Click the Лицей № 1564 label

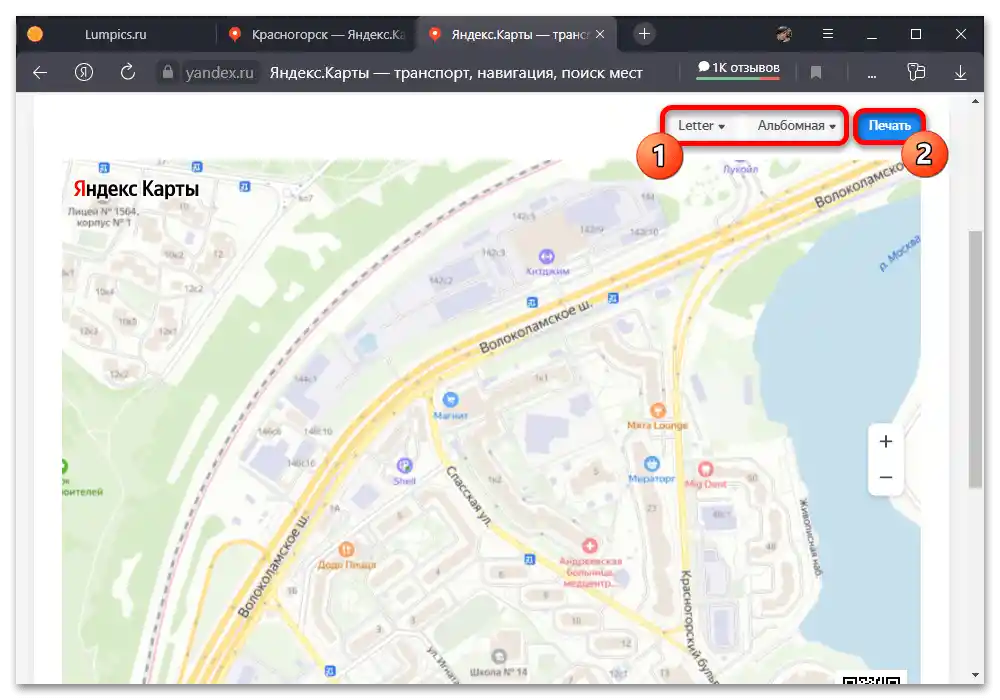tap(103, 216)
